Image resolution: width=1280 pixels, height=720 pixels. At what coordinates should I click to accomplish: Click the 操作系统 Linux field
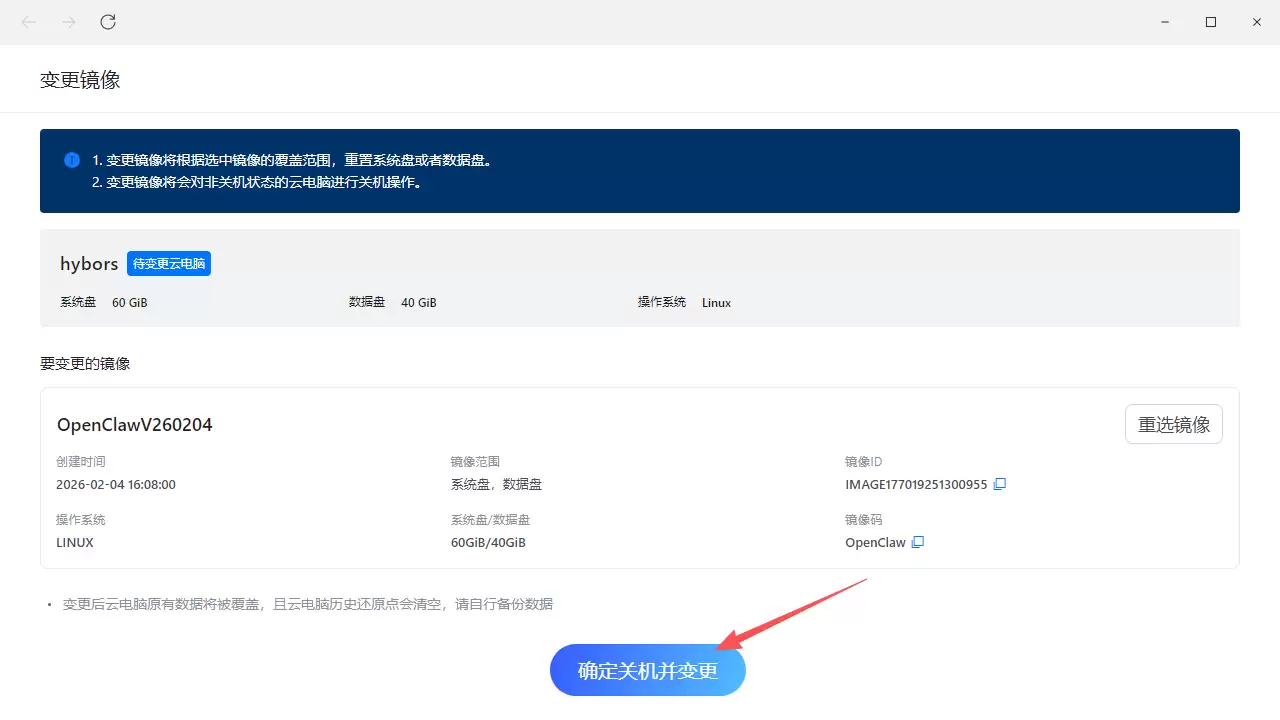click(686, 301)
